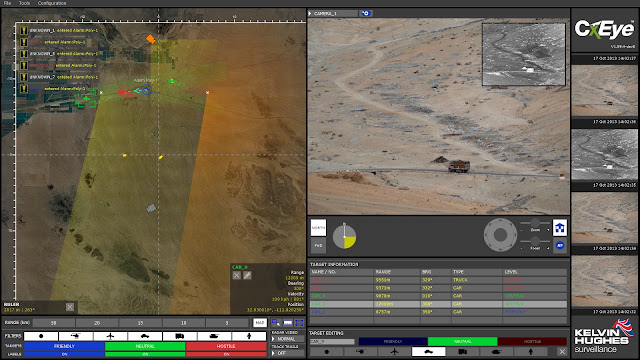Set target type to truck icon
Image resolution: width=640 pixels, height=360 pixels.
(462, 351)
